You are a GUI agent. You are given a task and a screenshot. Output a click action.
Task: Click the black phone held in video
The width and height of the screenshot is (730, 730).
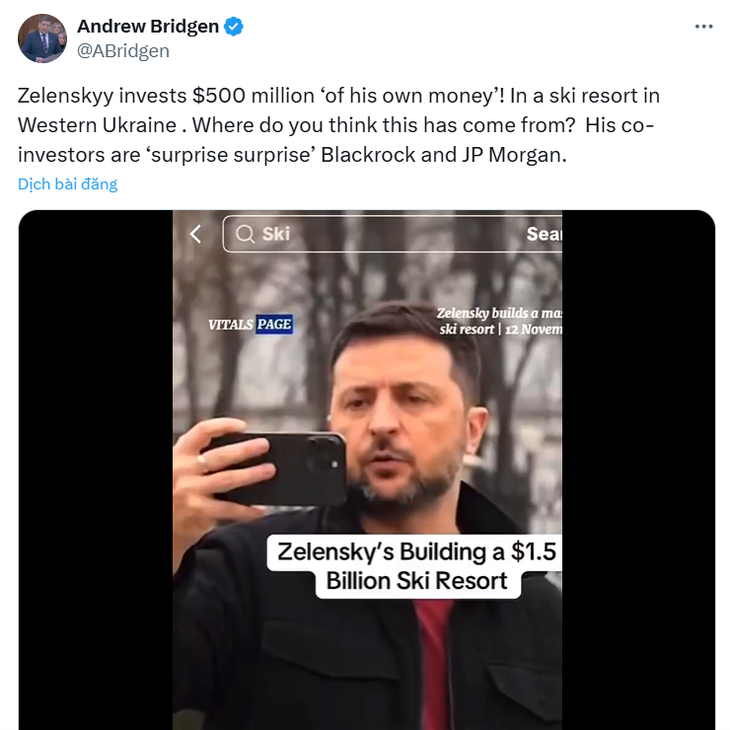coord(279,468)
